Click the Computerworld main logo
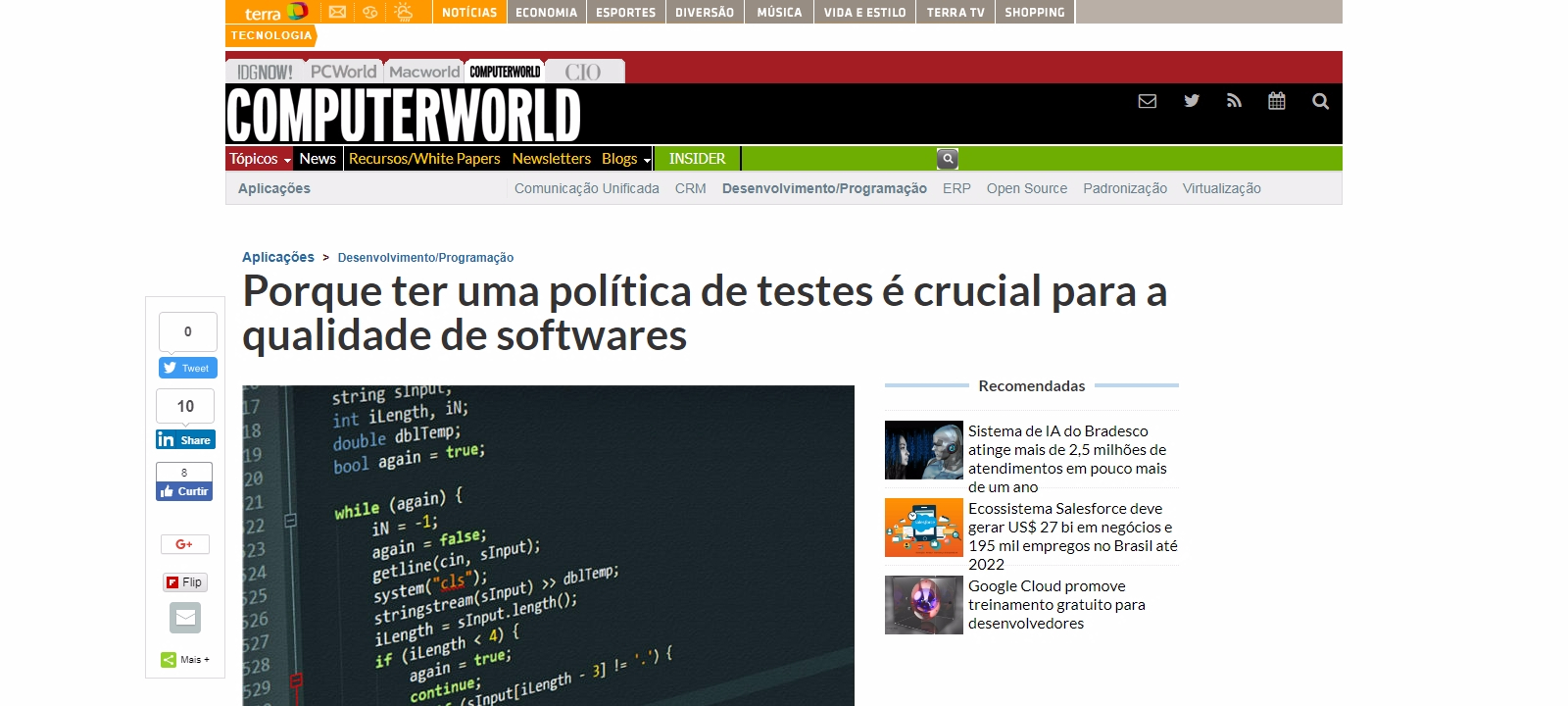The height and width of the screenshot is (706, 1568). [404, 116]
